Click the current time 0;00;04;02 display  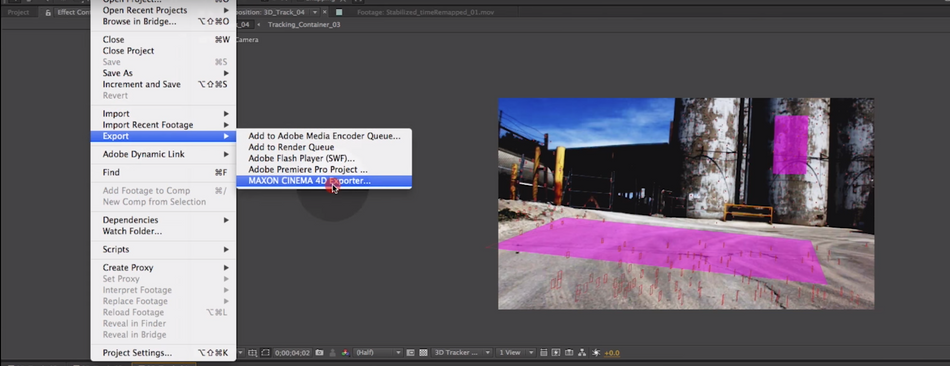(x=293, y=353)
